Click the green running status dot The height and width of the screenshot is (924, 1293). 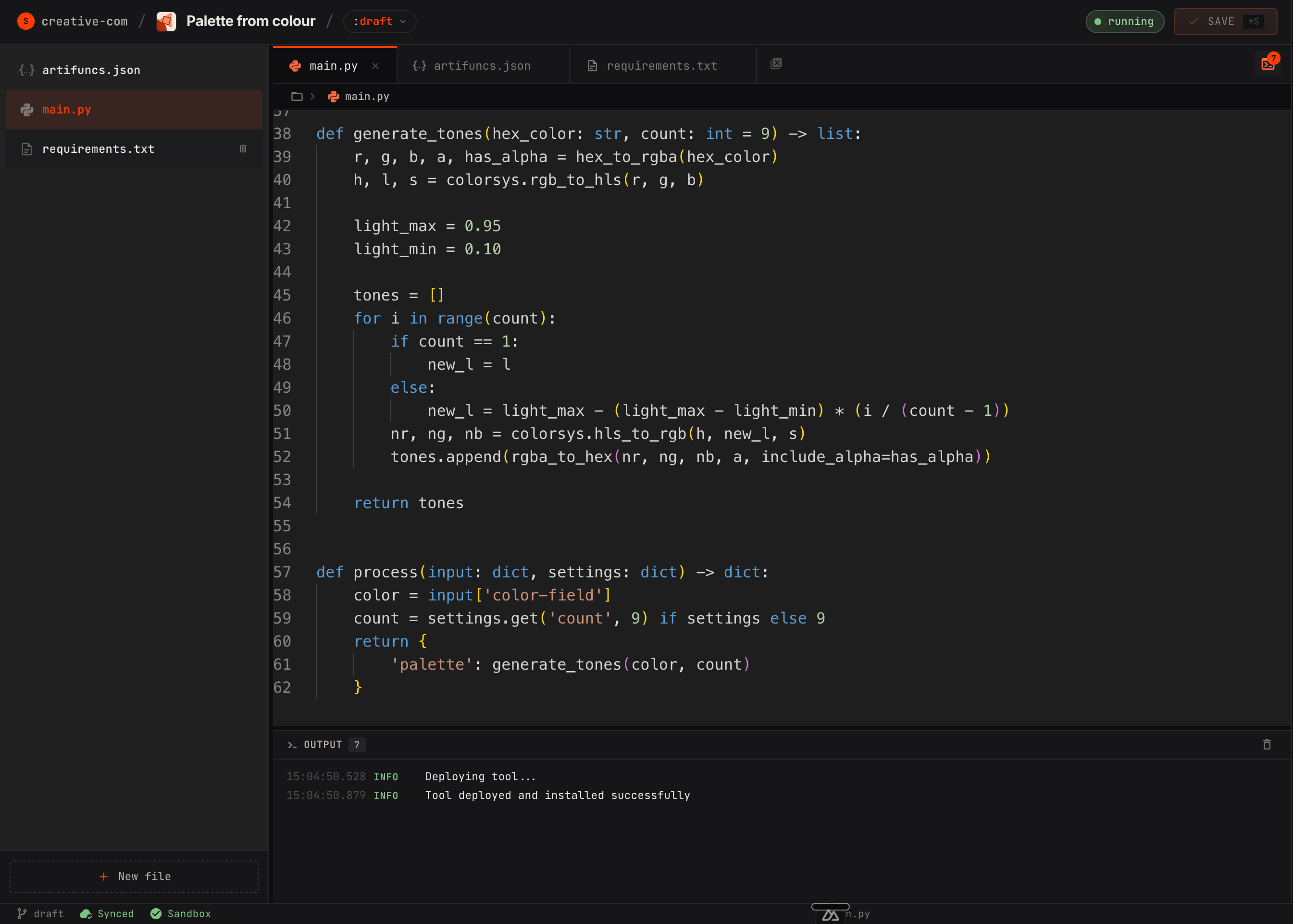pos(1097,22)
